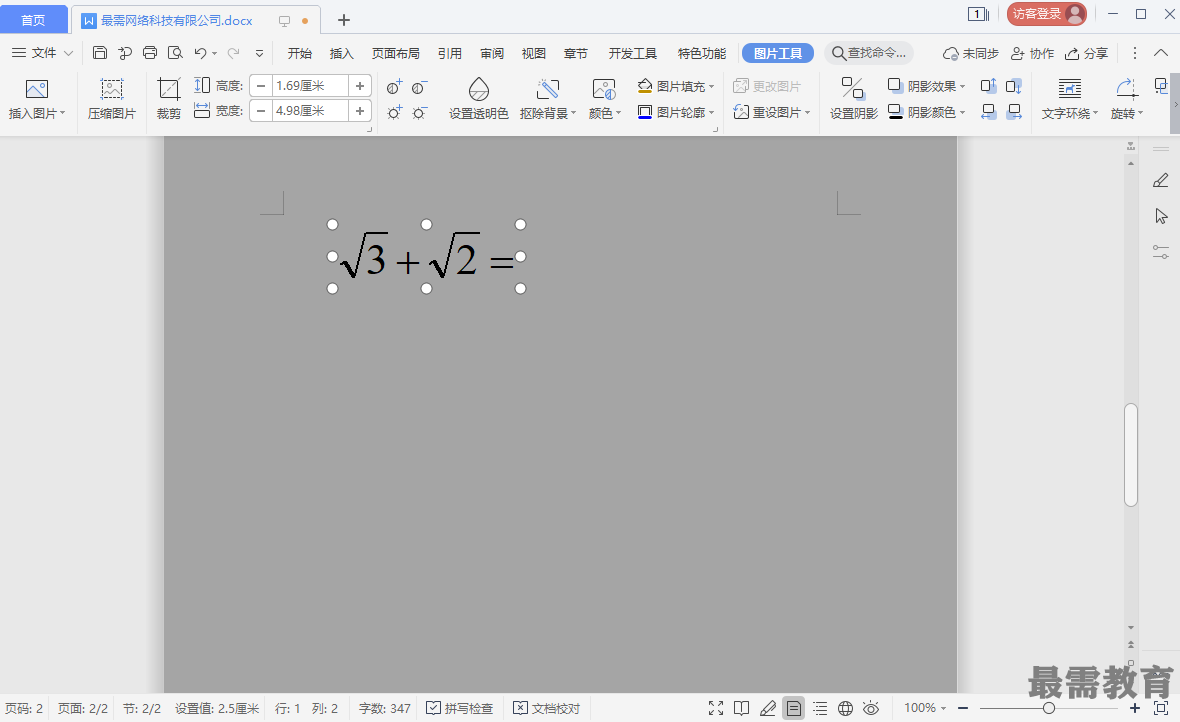Open the References (引用) tab
This screenshot has height=722, width=1180.
point(449,53)
